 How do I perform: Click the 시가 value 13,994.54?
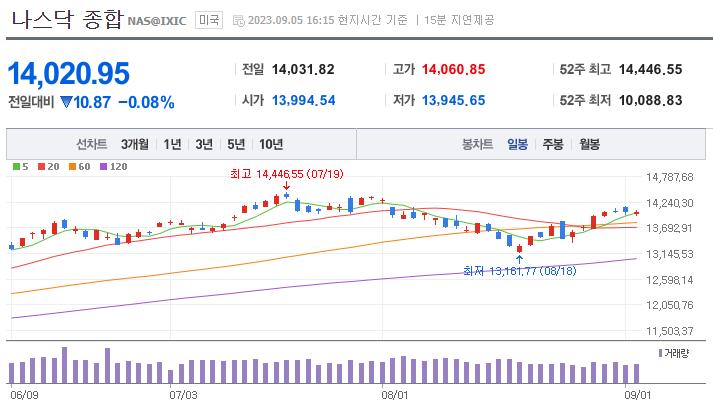[303, 101]
